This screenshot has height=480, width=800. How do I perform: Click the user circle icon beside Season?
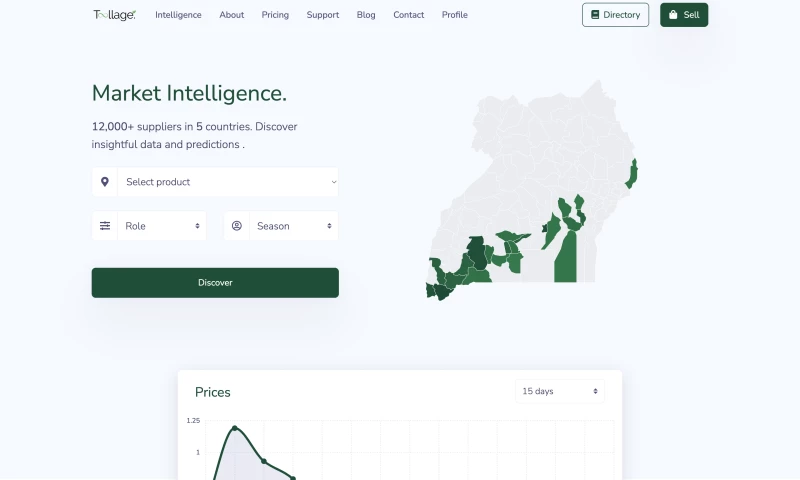tap(237, 226)
